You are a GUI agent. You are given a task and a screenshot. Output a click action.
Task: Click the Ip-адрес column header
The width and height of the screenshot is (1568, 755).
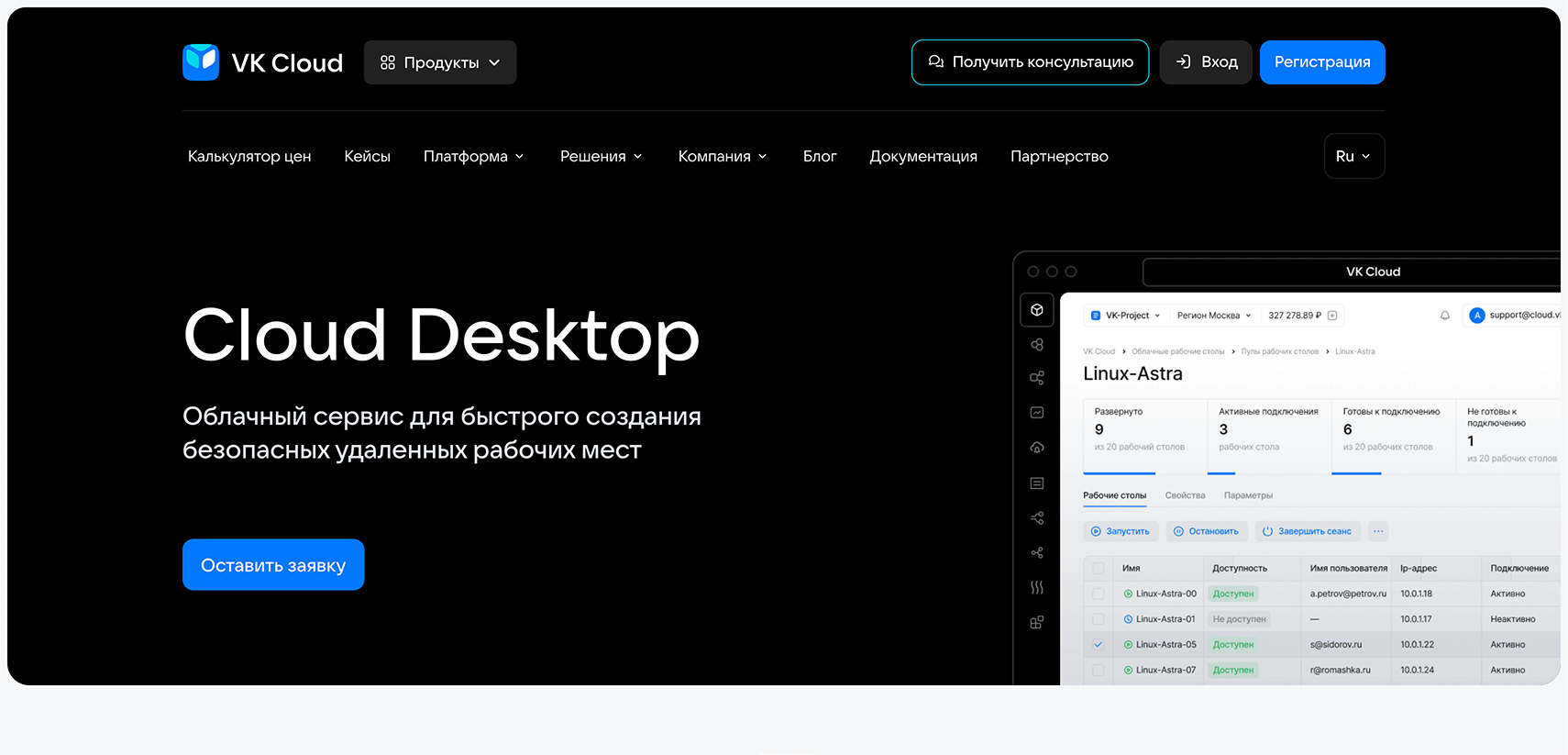[x=1419, y=569]
